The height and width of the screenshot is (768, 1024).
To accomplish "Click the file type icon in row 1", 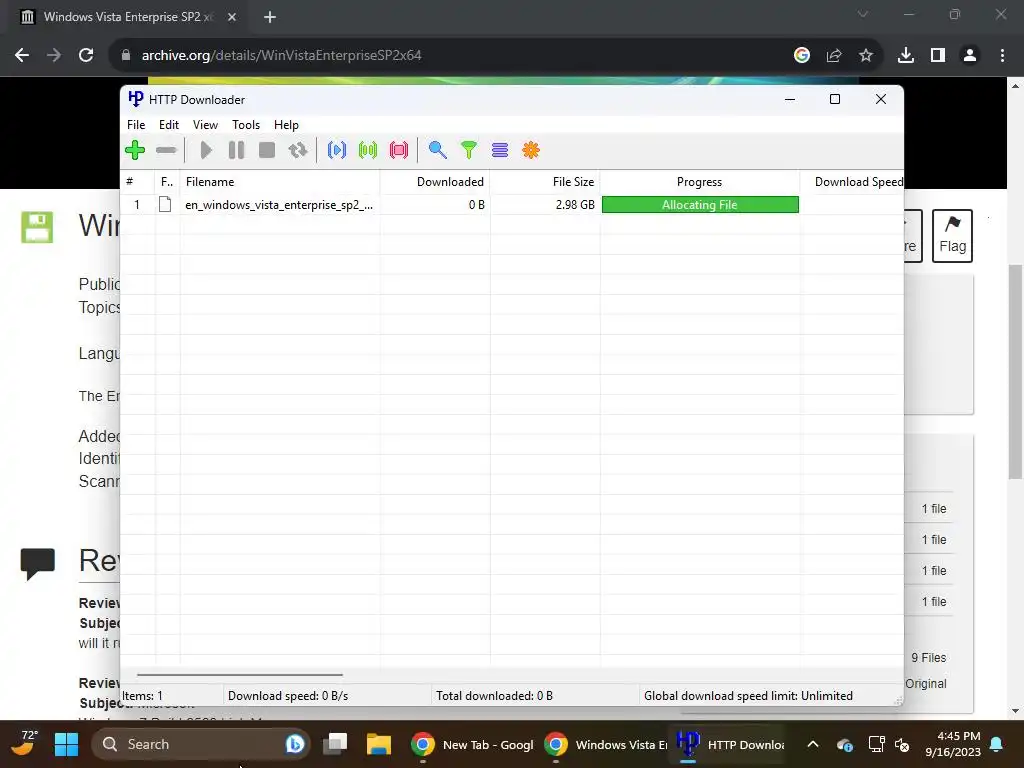I will pyautogui.click(x=165, y=204).
